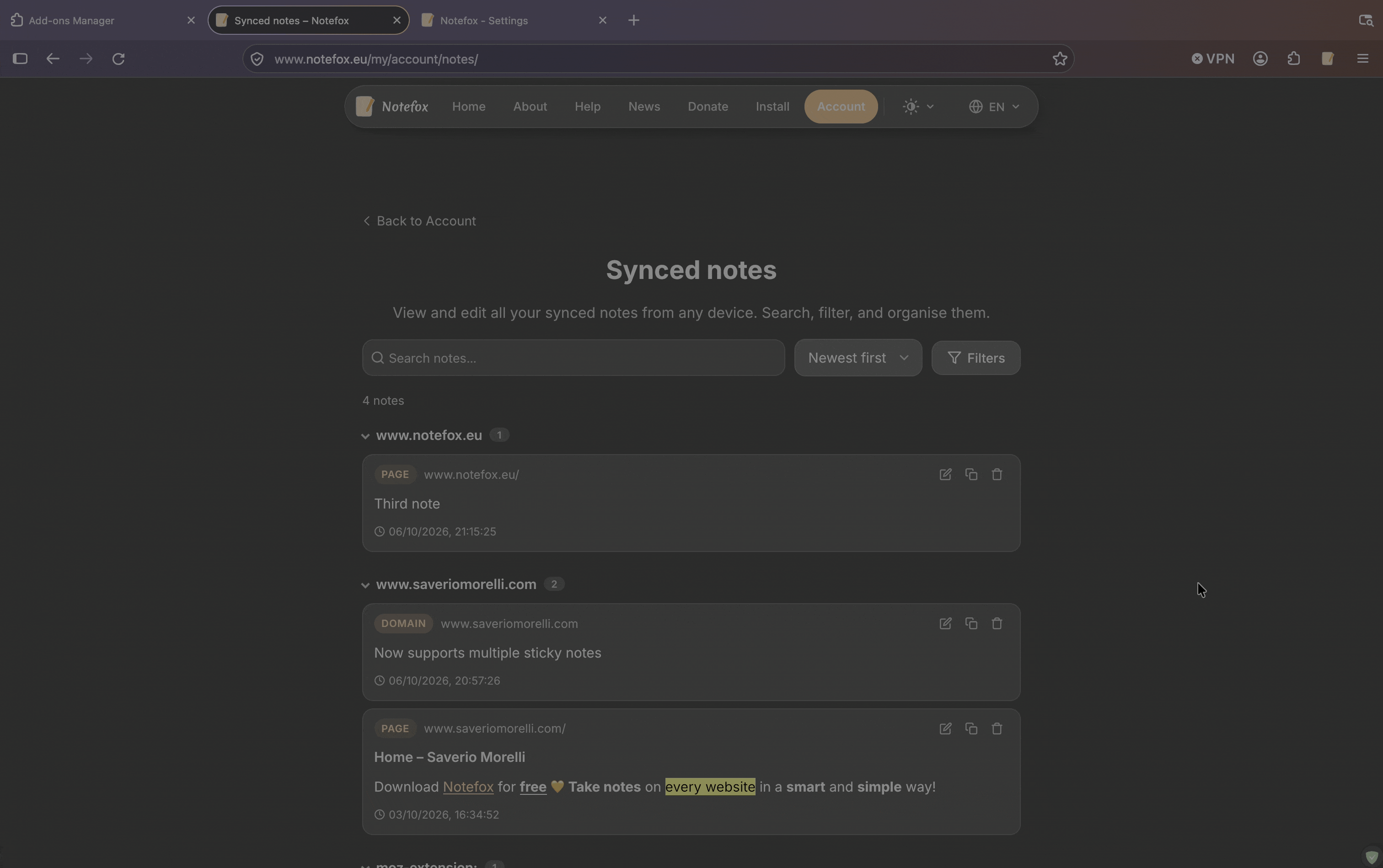The image size is (1383, 868).
Task: Open the About nav item
Action: (530, 107)
